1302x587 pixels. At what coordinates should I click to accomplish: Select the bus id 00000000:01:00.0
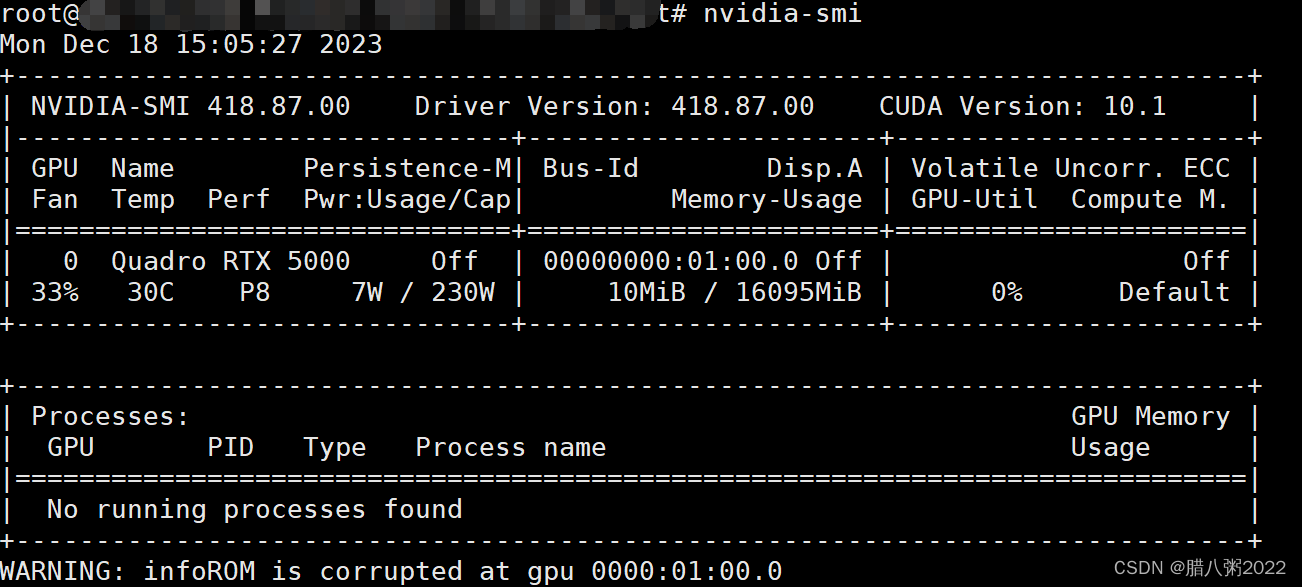[671, 261]
